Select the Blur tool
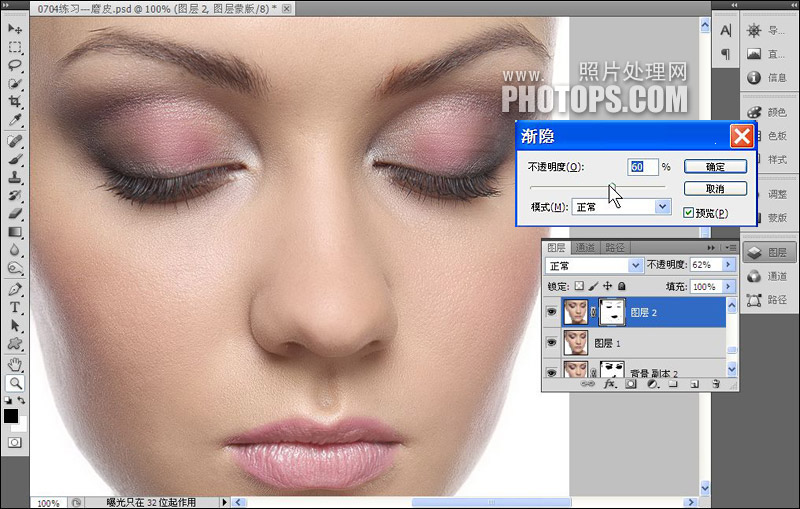Viewport: 800px width, 509px height. [x=15, y=250]
